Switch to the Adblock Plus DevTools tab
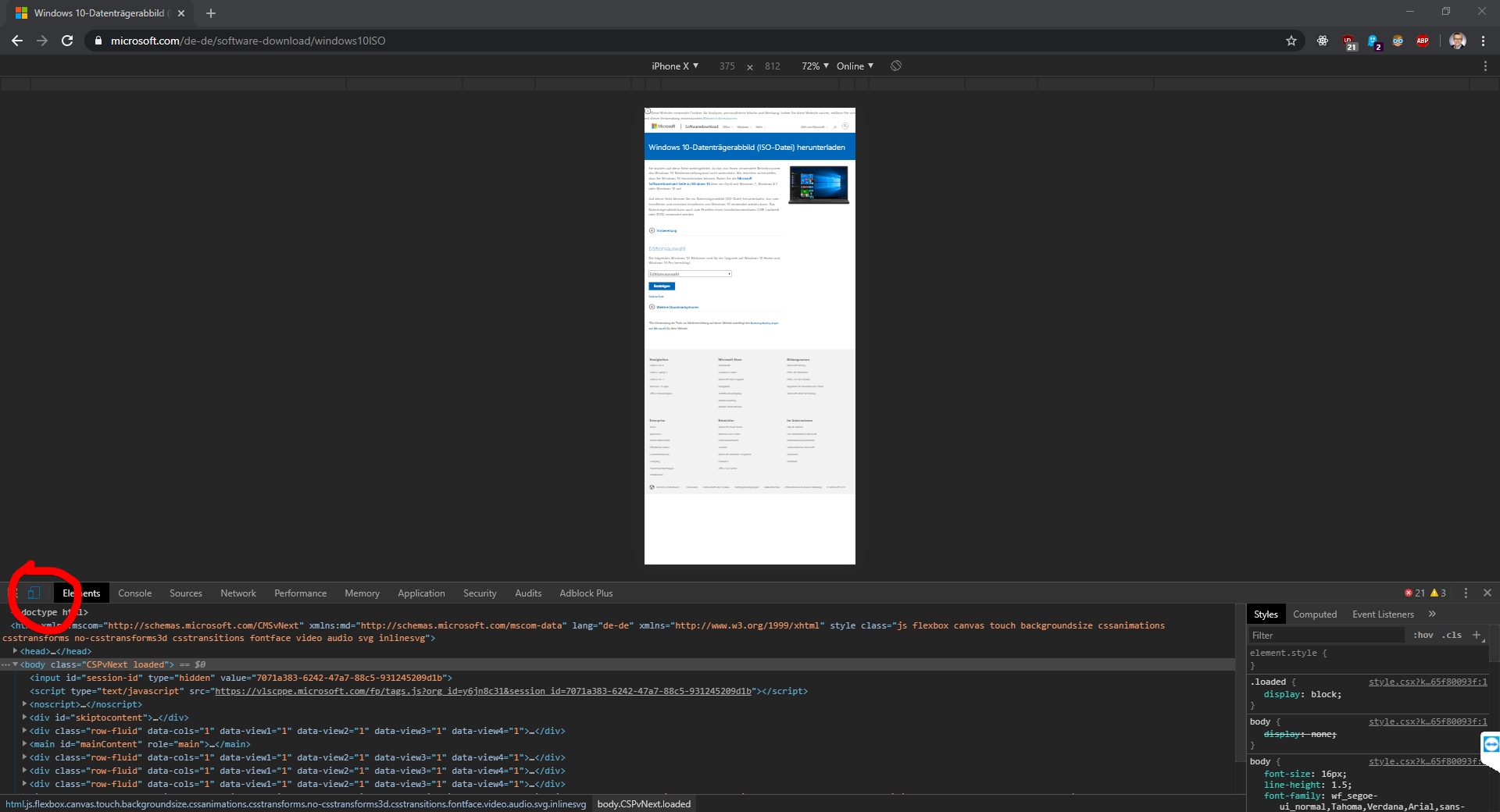 click(586, 593)
